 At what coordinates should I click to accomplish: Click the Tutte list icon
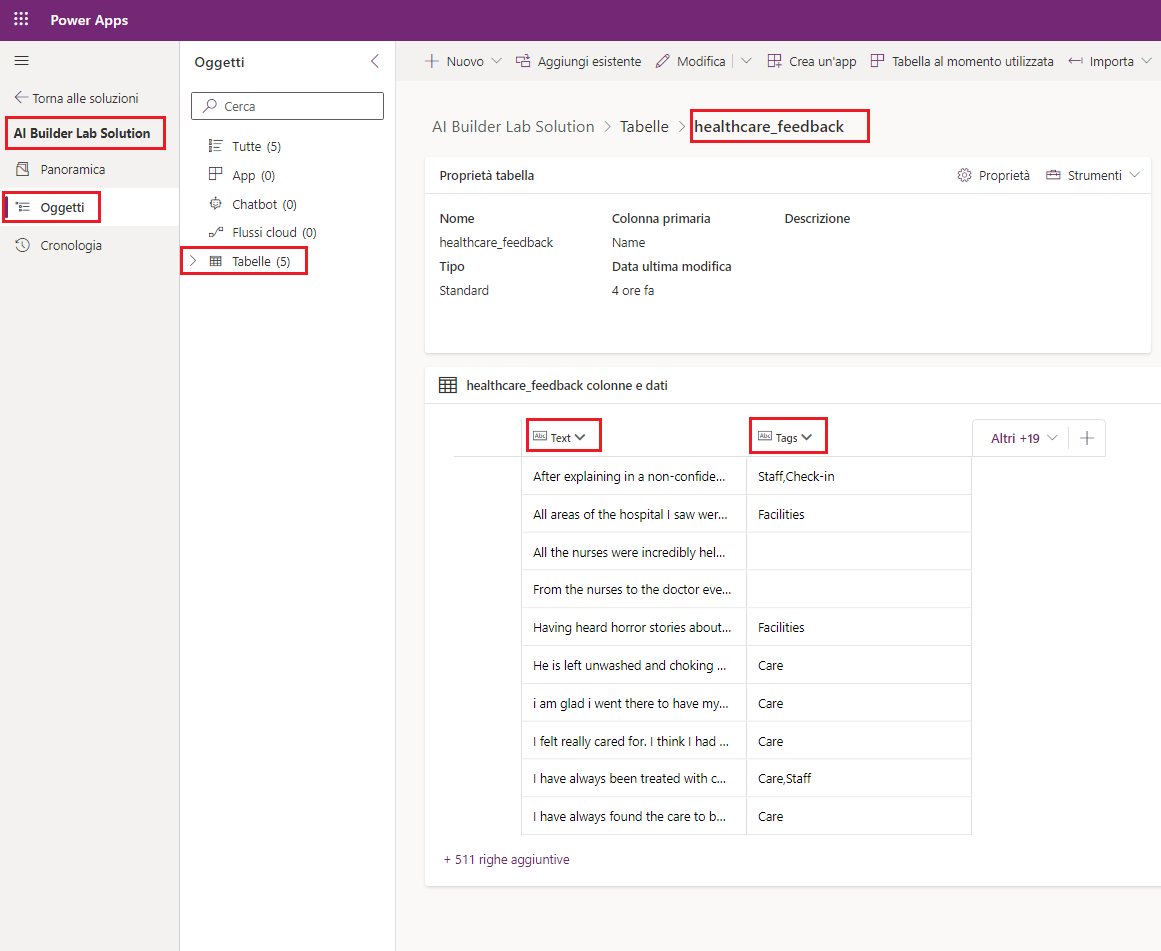tap(215, 145)
